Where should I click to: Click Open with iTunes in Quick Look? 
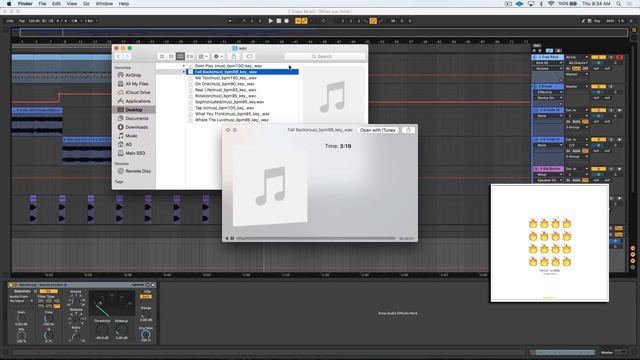378,130
